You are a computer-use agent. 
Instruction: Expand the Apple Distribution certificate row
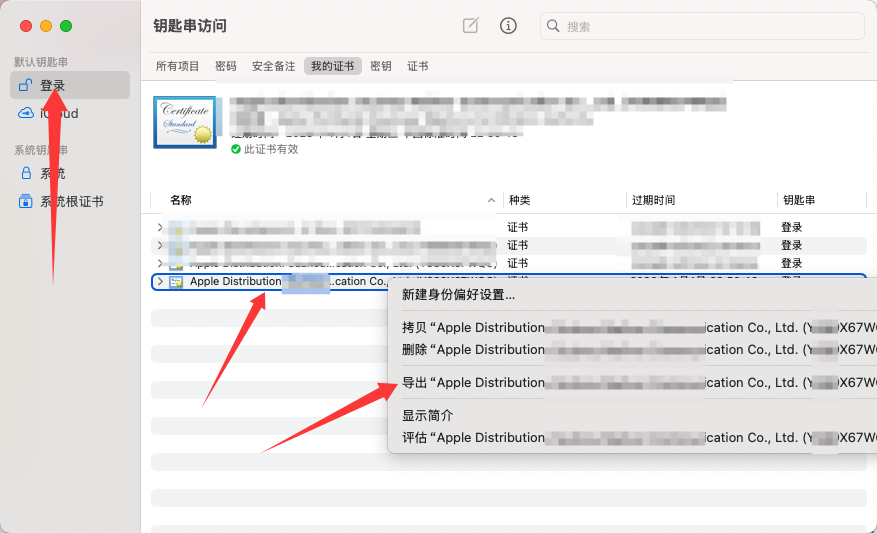160,282
